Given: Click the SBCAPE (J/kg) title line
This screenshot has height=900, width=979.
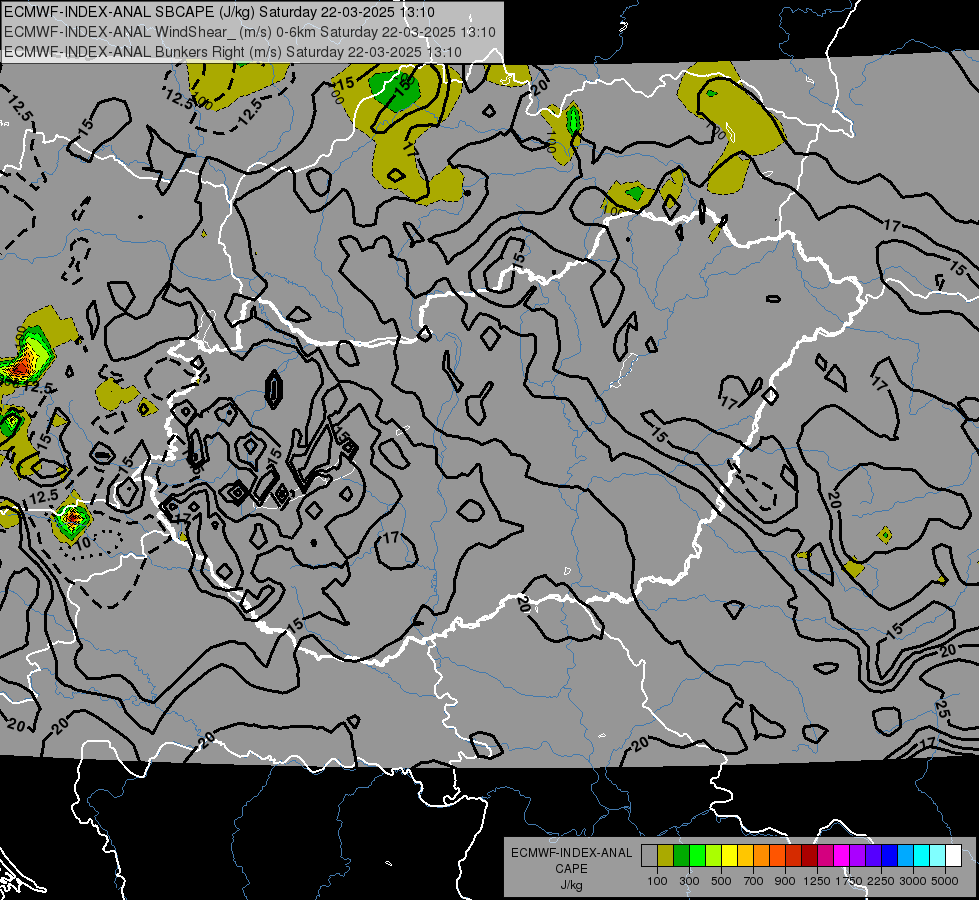Looking at the screenshot, I should [219, 12].
